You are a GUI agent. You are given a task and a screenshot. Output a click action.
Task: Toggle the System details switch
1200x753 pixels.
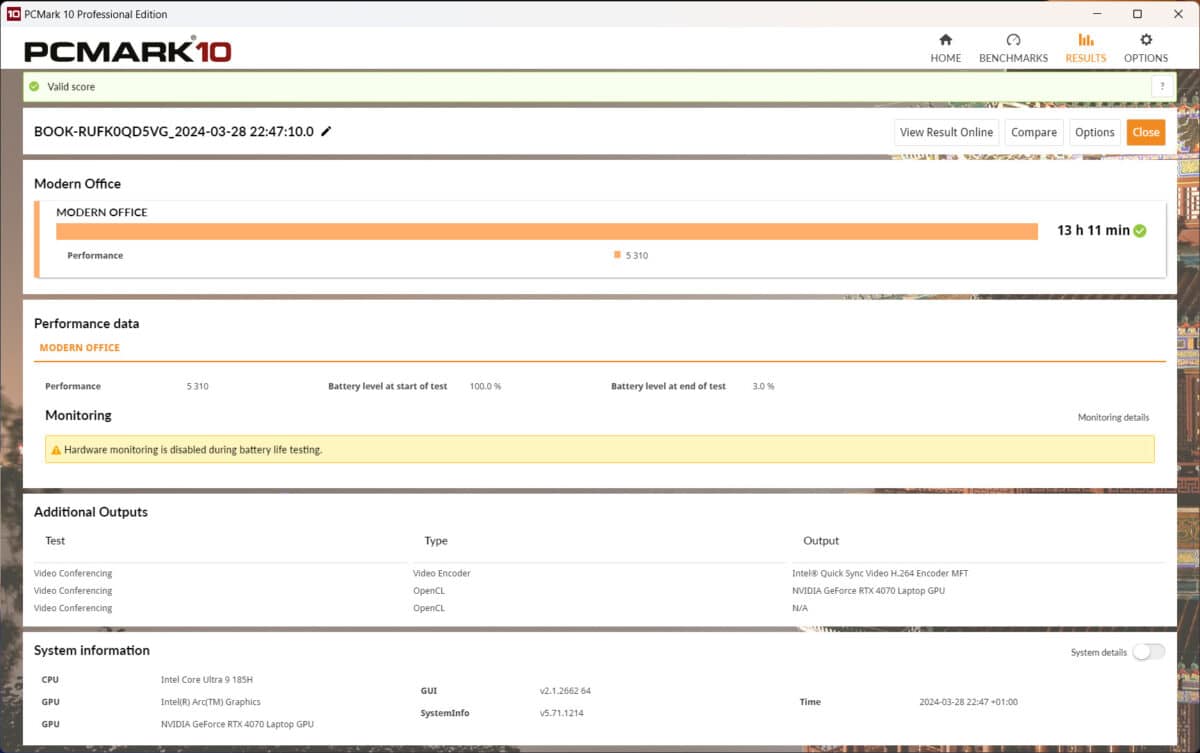(1148, 652)
